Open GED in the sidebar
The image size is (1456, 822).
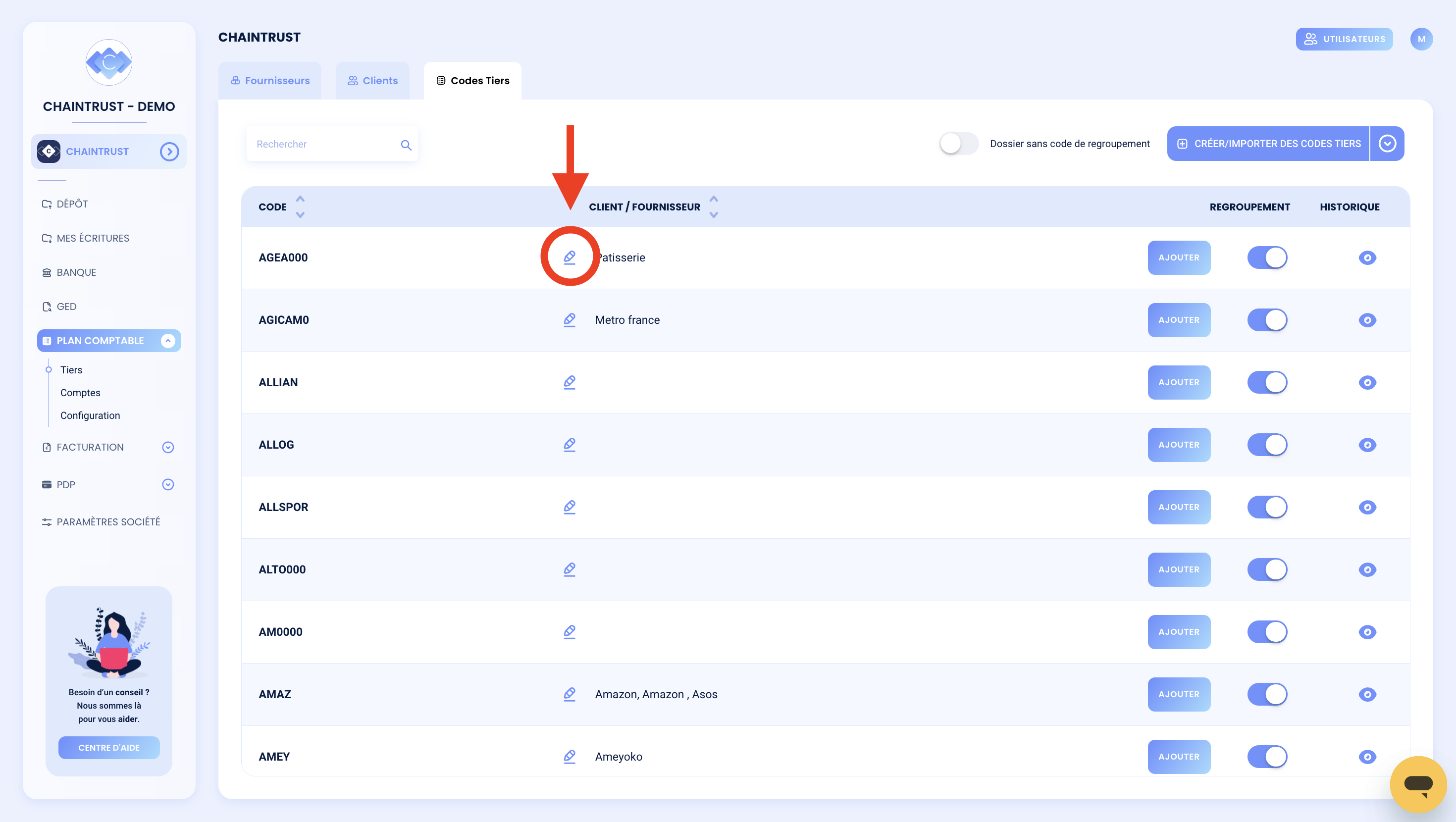[x=59, y=307]
